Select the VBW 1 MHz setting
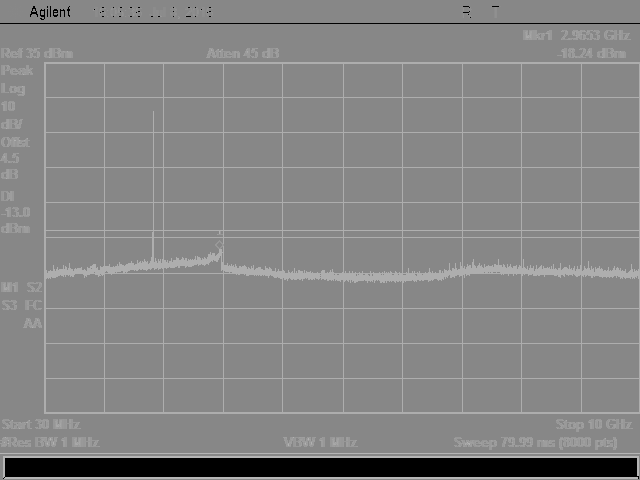 [320, 442]
